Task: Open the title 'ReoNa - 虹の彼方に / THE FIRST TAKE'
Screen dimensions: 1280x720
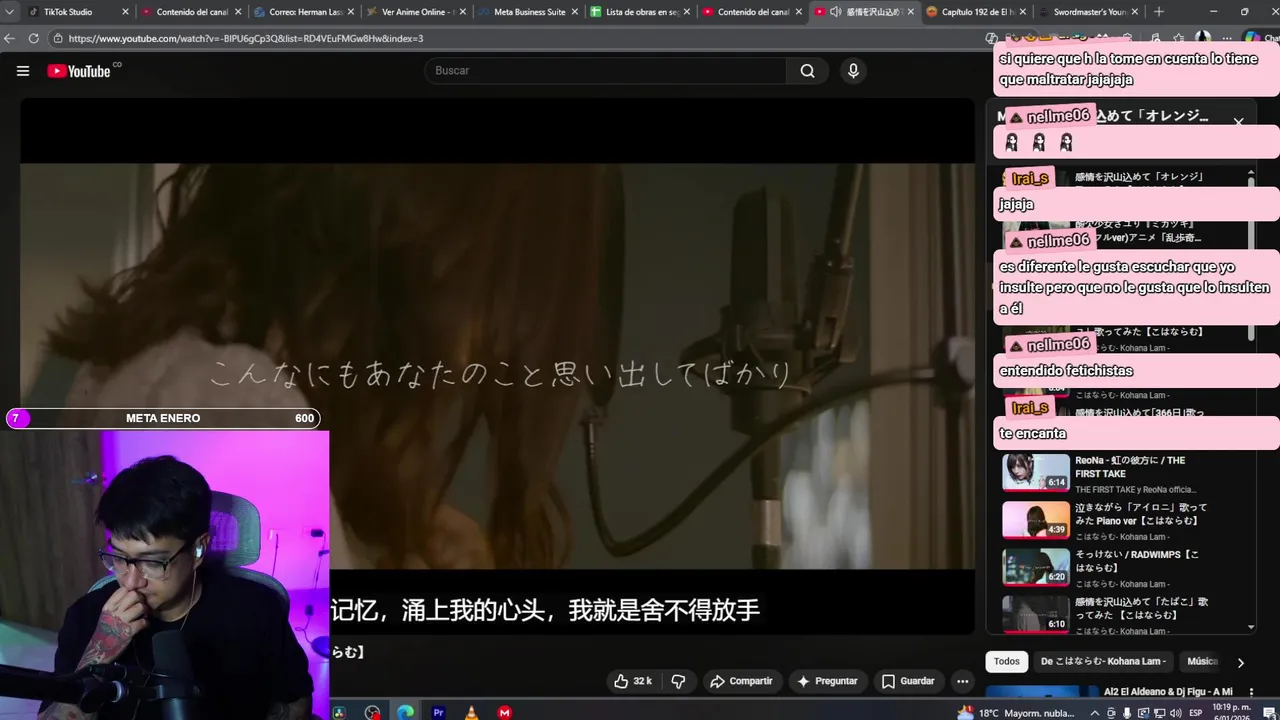Action: [x=1130, y=467]
